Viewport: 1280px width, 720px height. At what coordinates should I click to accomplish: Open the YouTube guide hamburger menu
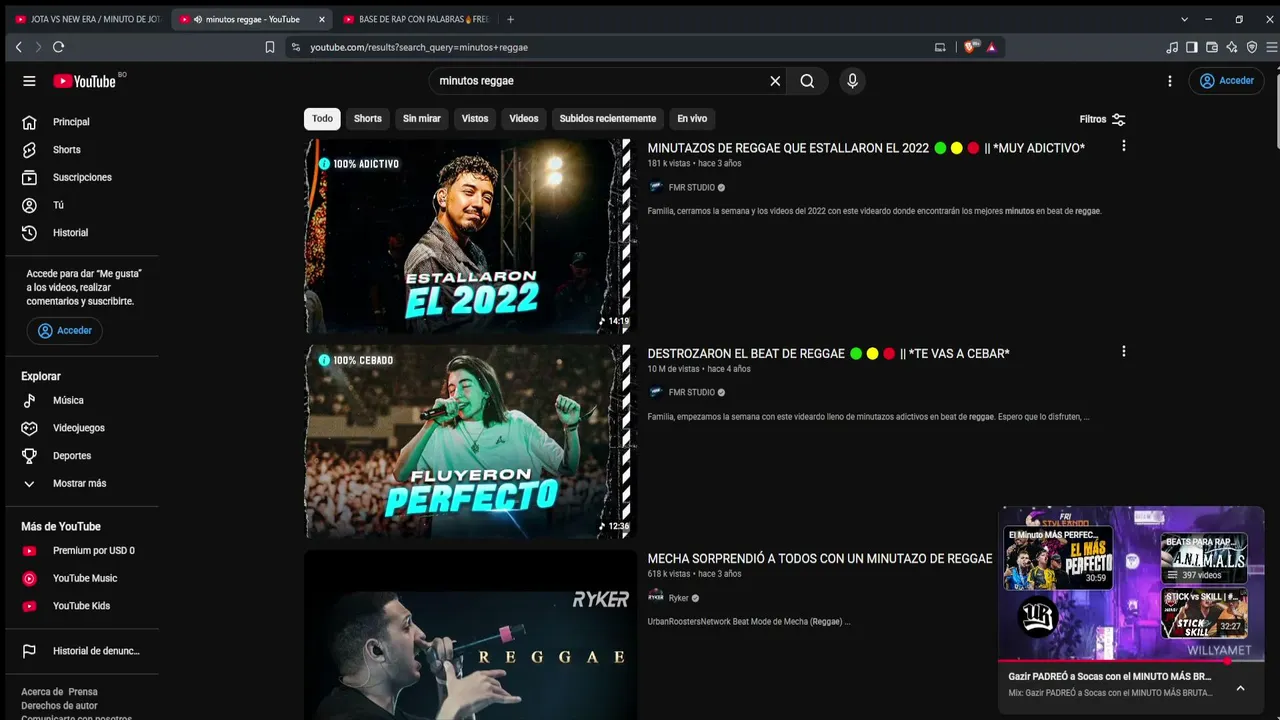point(29,81)
